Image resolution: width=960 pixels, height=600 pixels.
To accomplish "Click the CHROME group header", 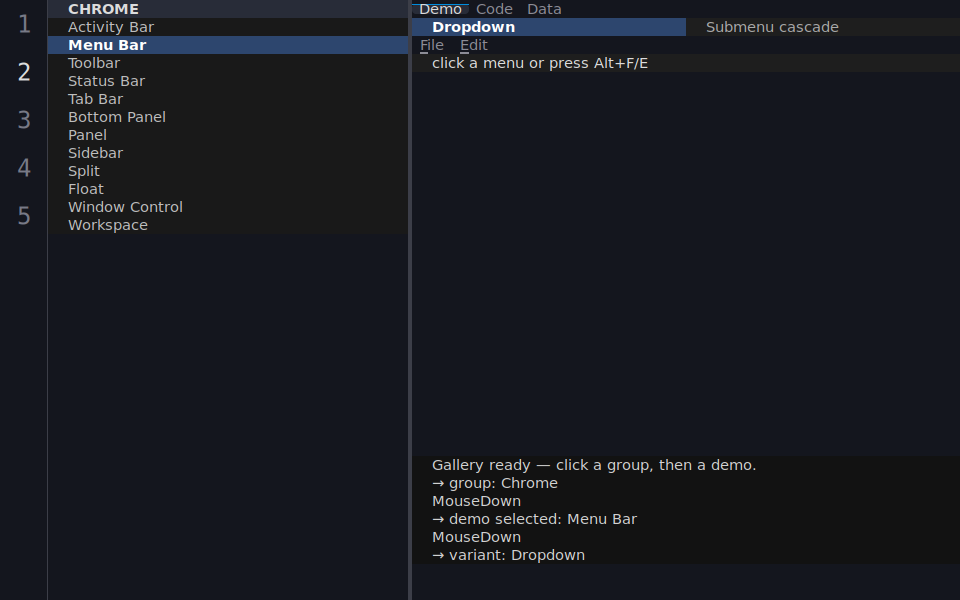I will [228, 9].
